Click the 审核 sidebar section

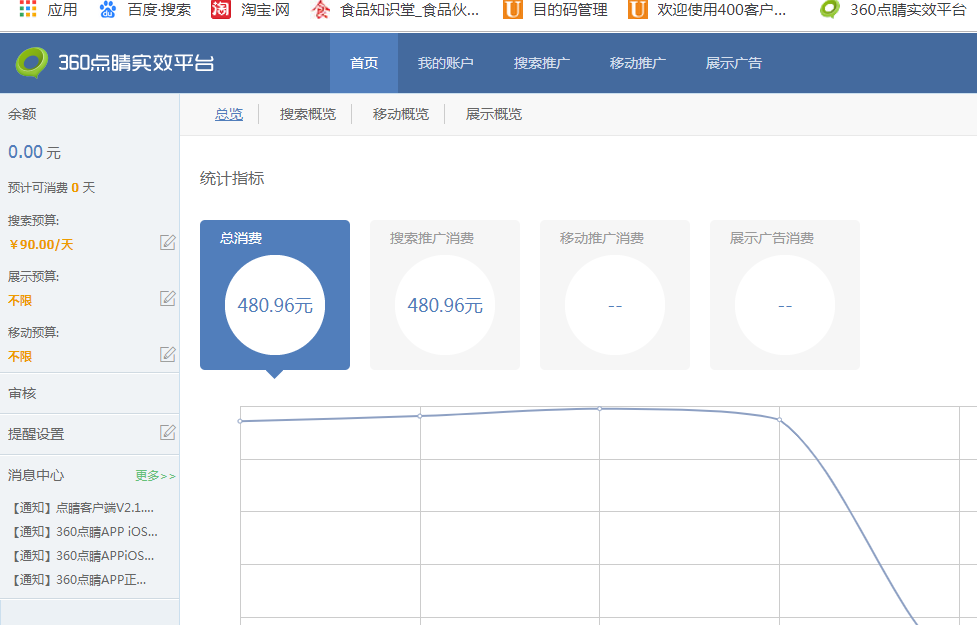click(x=90, y=393)
